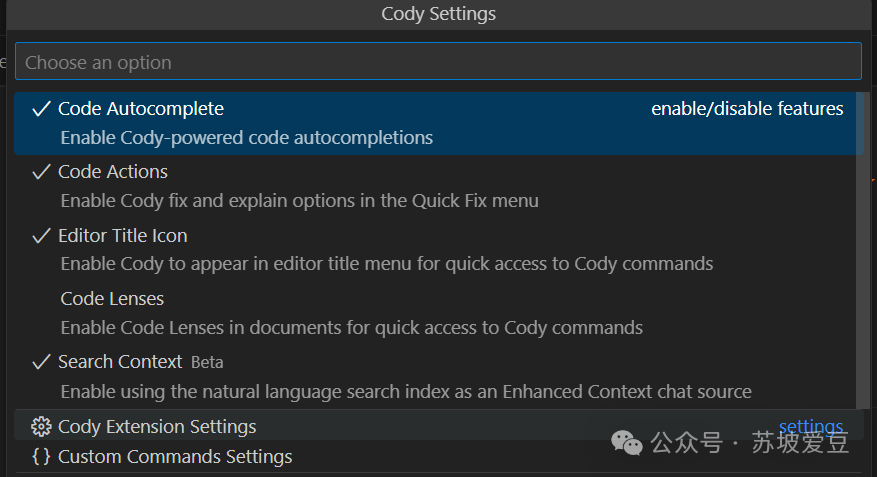
Task: Disable the Search Context feature
Action: pos(120,362)
